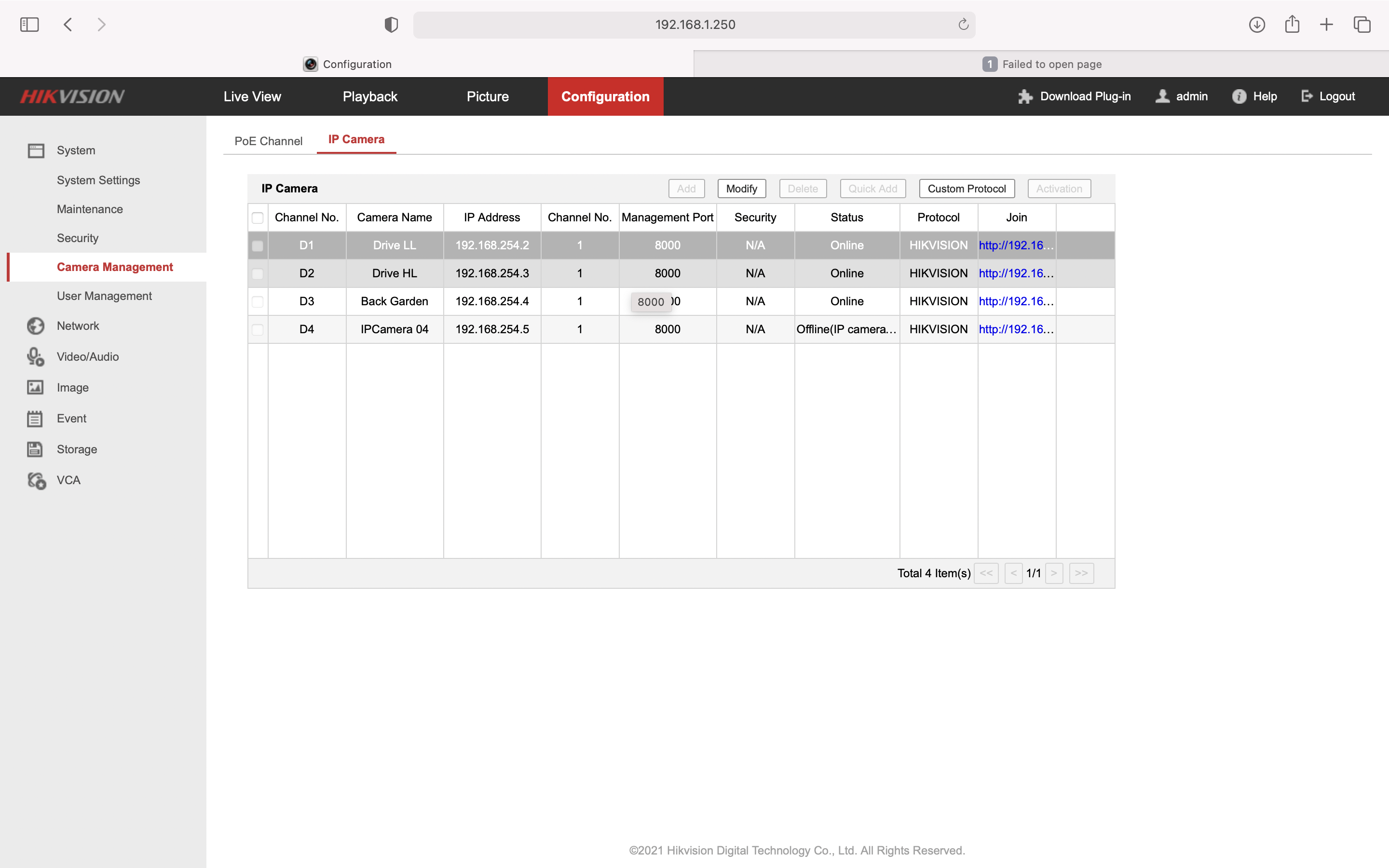Image resolution: width=1389 pixels, height=868 pixels.
Task: Click the System sidebar icon
Action: pos(36,150)
